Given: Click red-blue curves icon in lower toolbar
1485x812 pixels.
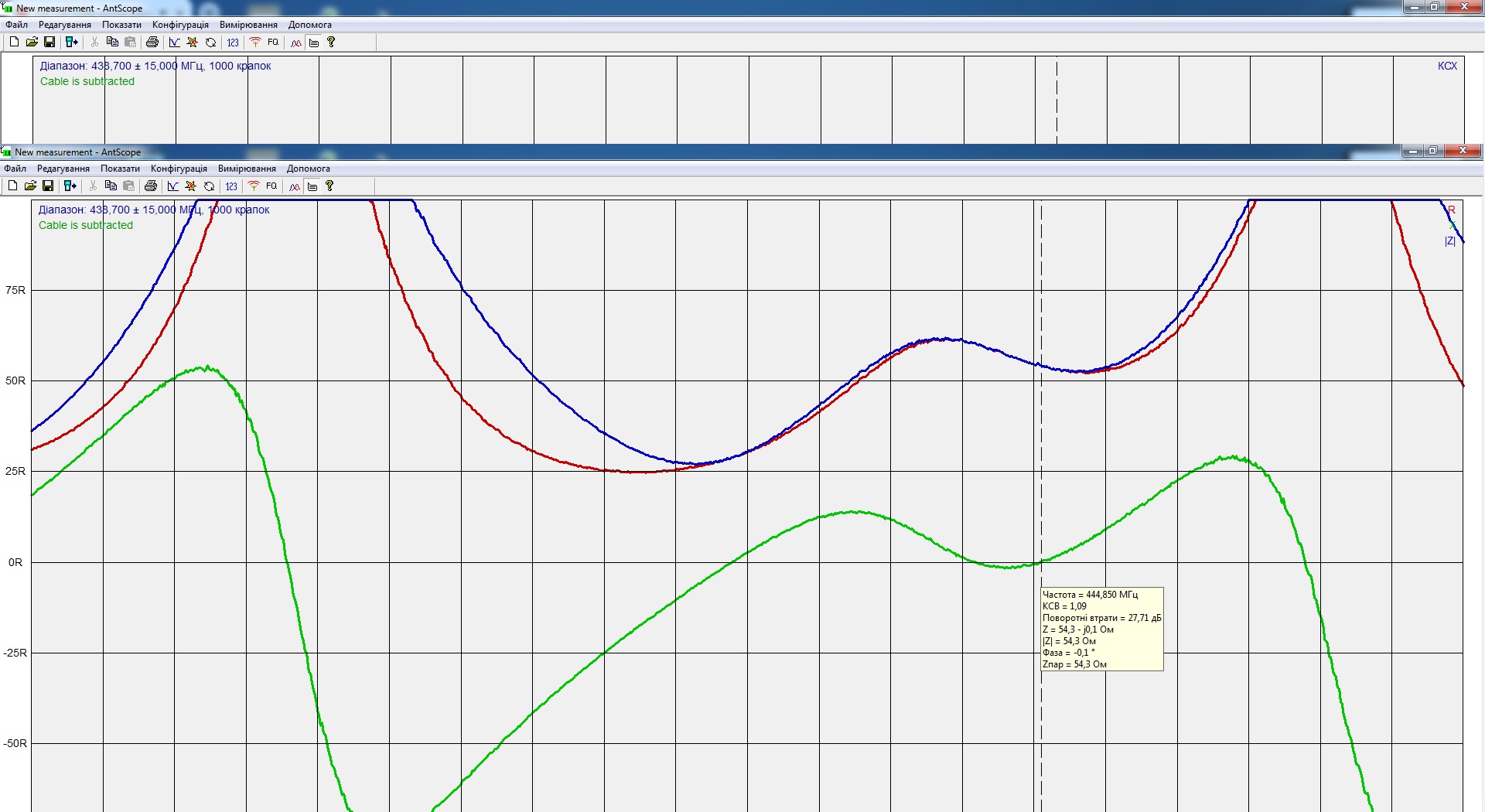Looking at the screenshot, I should 295,186.
